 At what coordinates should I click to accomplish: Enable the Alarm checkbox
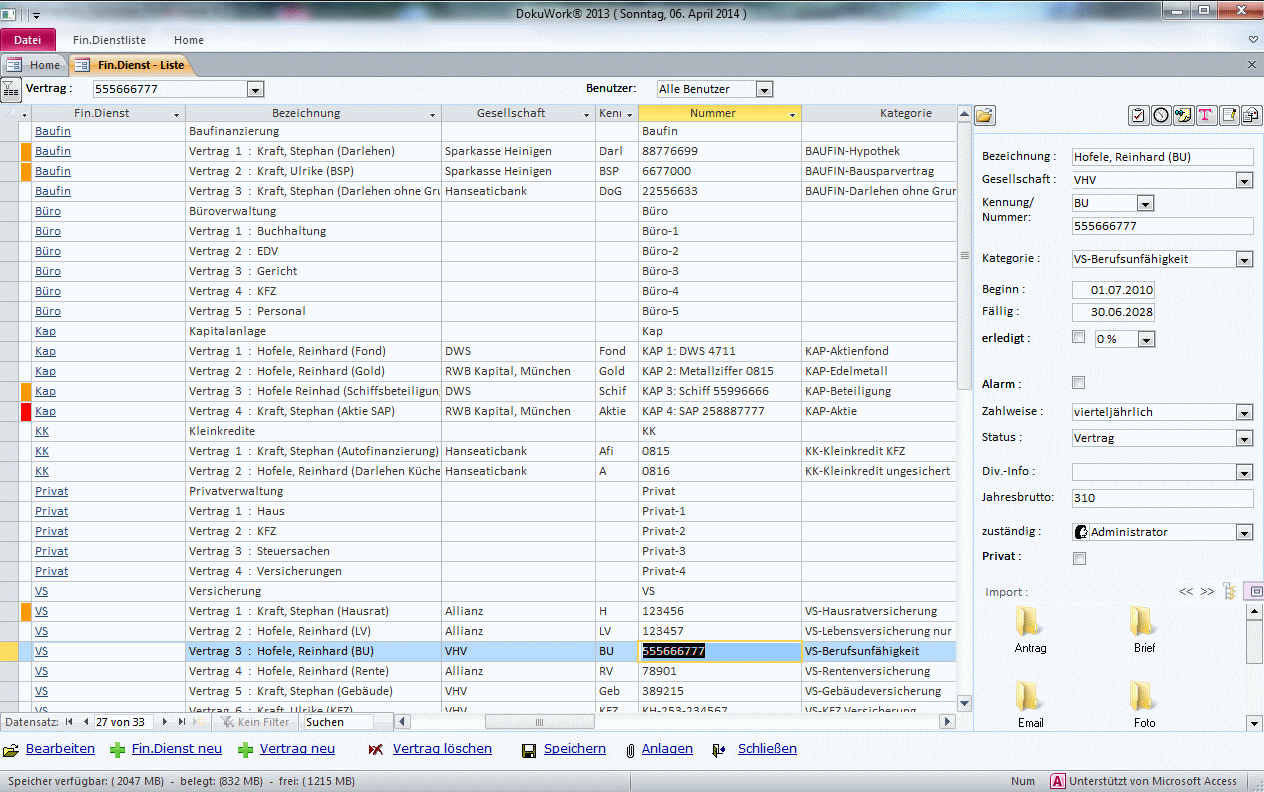coord(1078,383)
